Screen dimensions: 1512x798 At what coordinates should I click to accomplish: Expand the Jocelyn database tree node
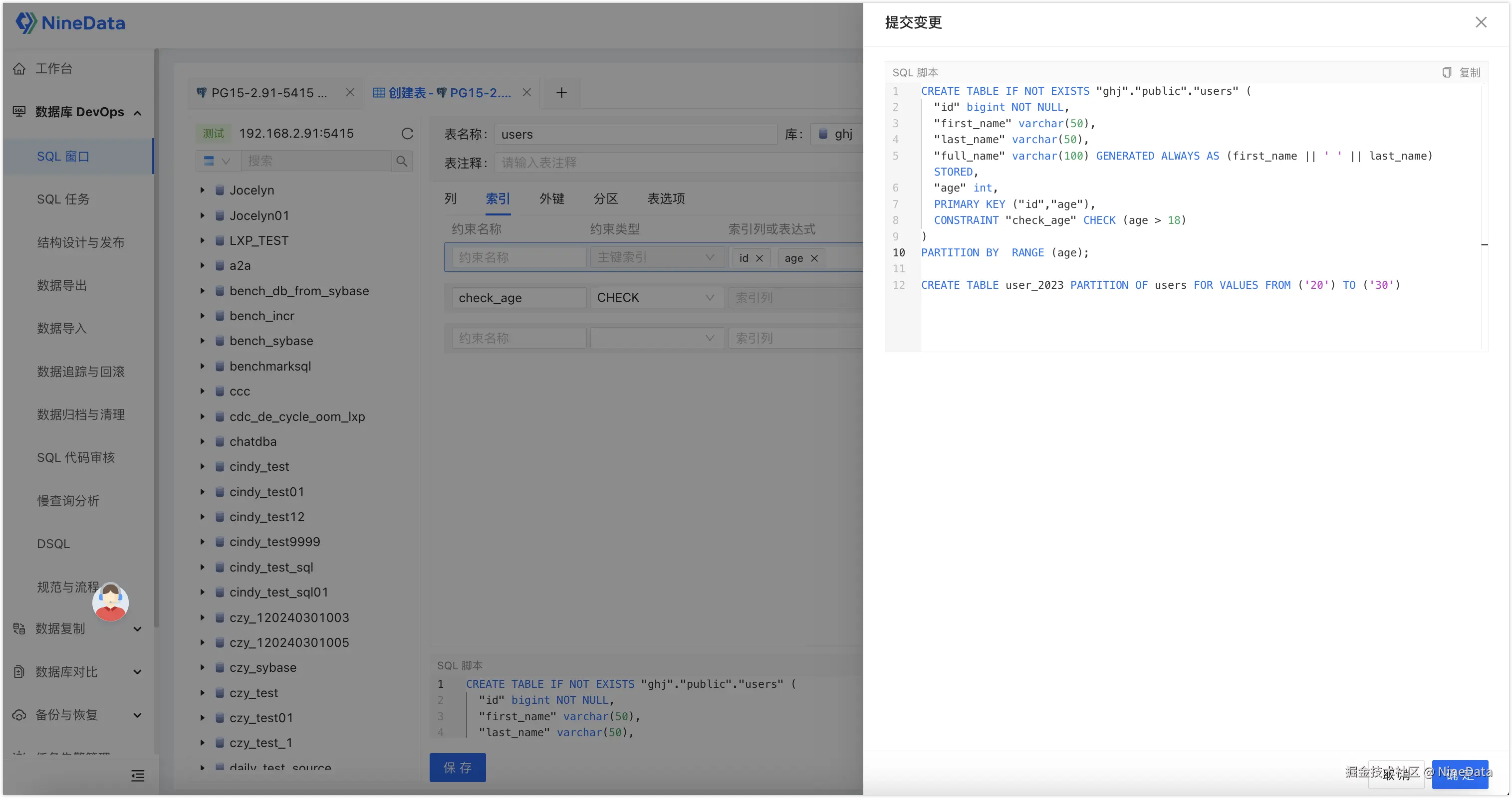point(203,190)
